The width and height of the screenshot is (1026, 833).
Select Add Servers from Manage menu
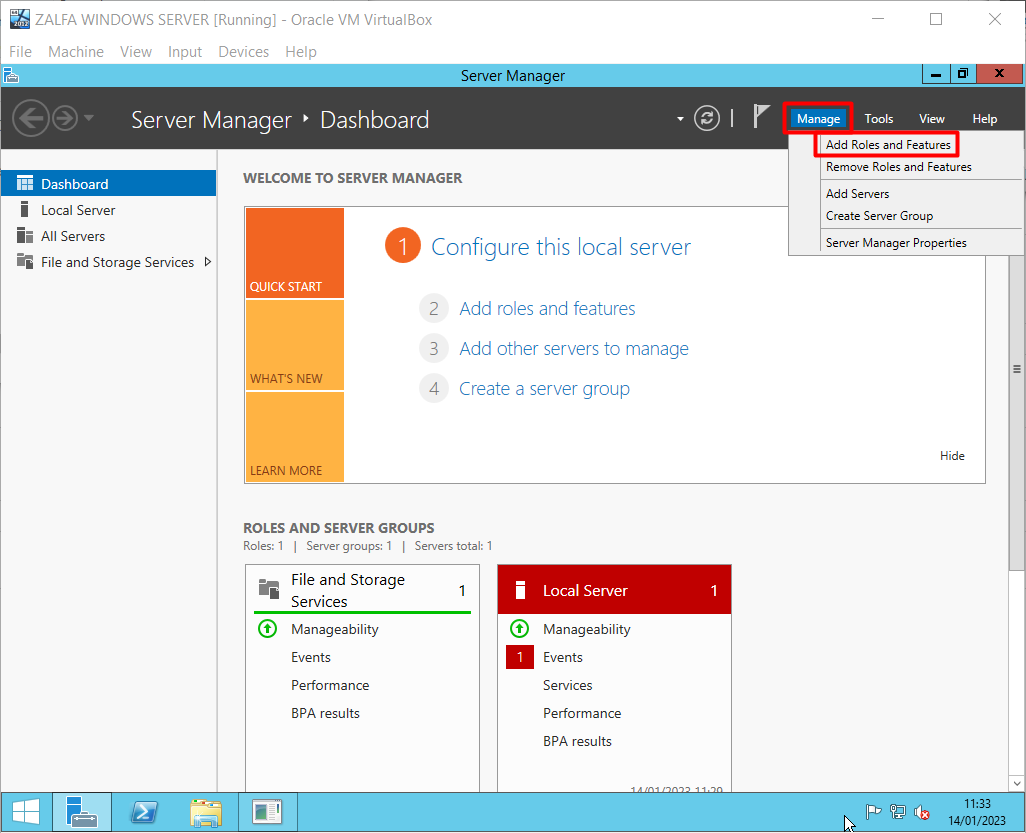pyautogui.click(x=857, y=194)
